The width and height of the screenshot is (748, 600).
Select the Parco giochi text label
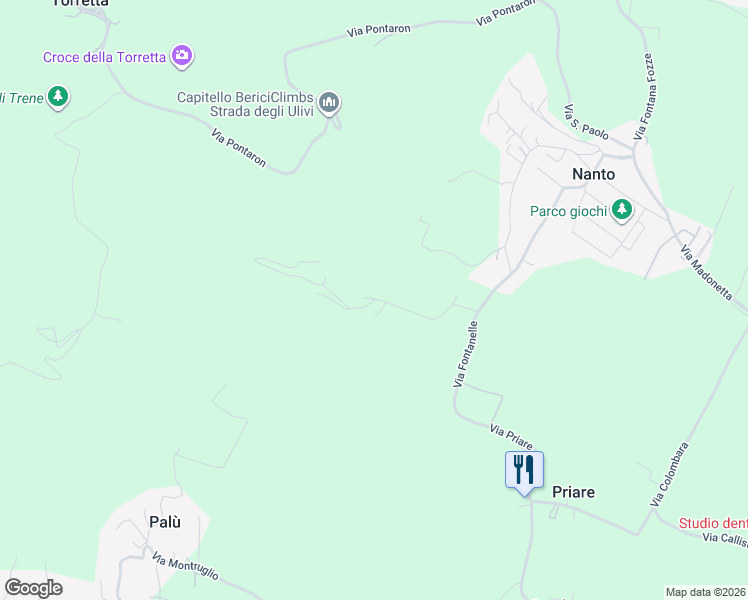coord(569,211)
